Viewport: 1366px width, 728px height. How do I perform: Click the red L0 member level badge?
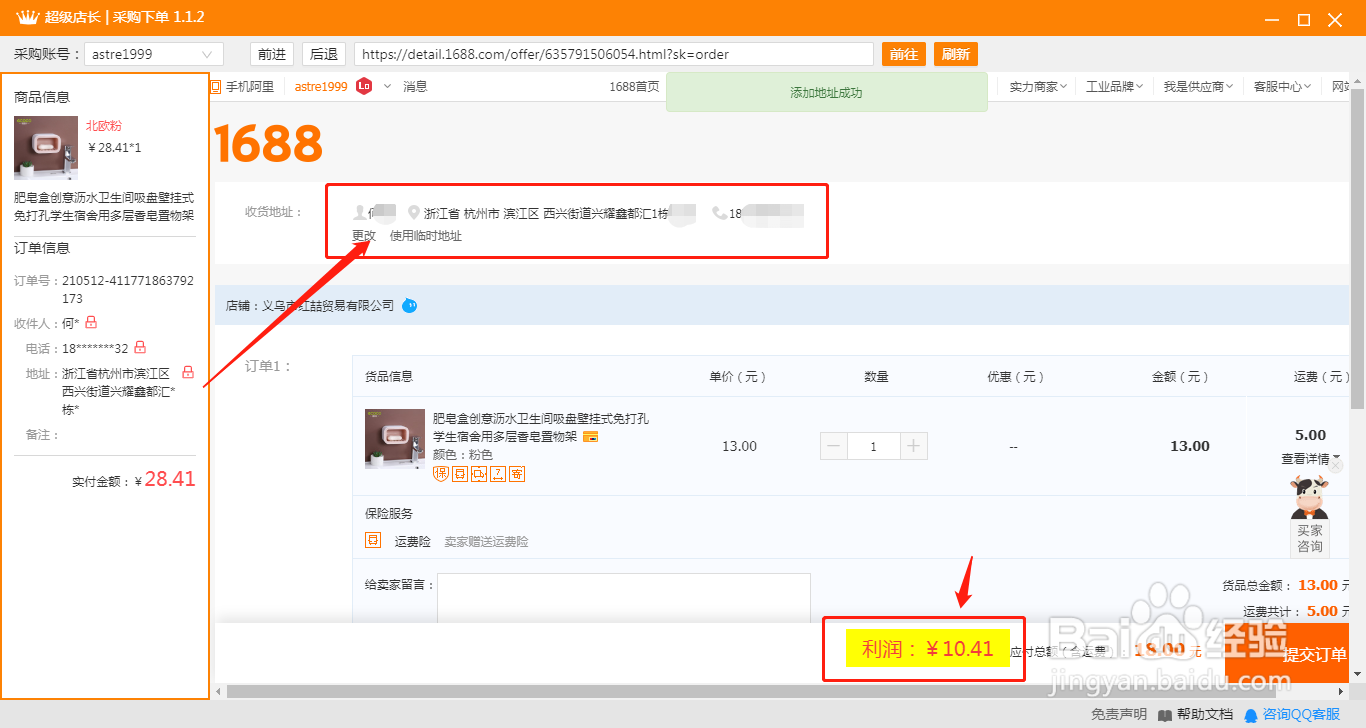pyautogui.click(x=365, y=87)
